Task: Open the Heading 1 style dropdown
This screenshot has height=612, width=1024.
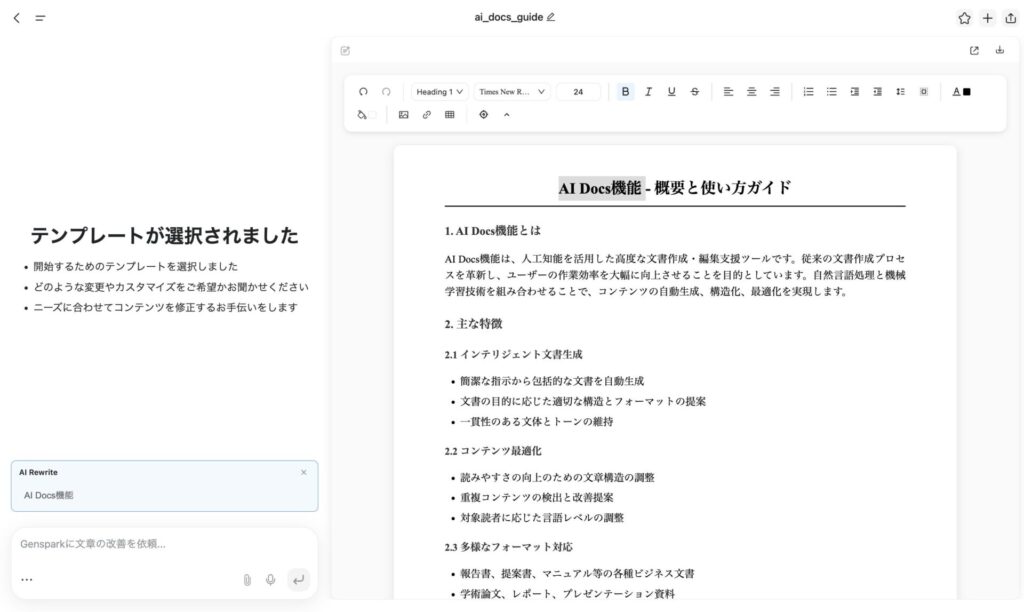Action: tap(440, 92)
